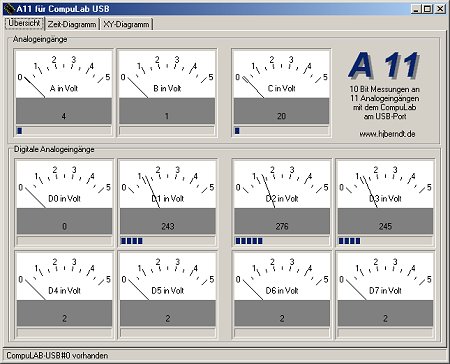Click the value 0 under meter D0
This screenshot has height=364, width=450.
(64, 227)
